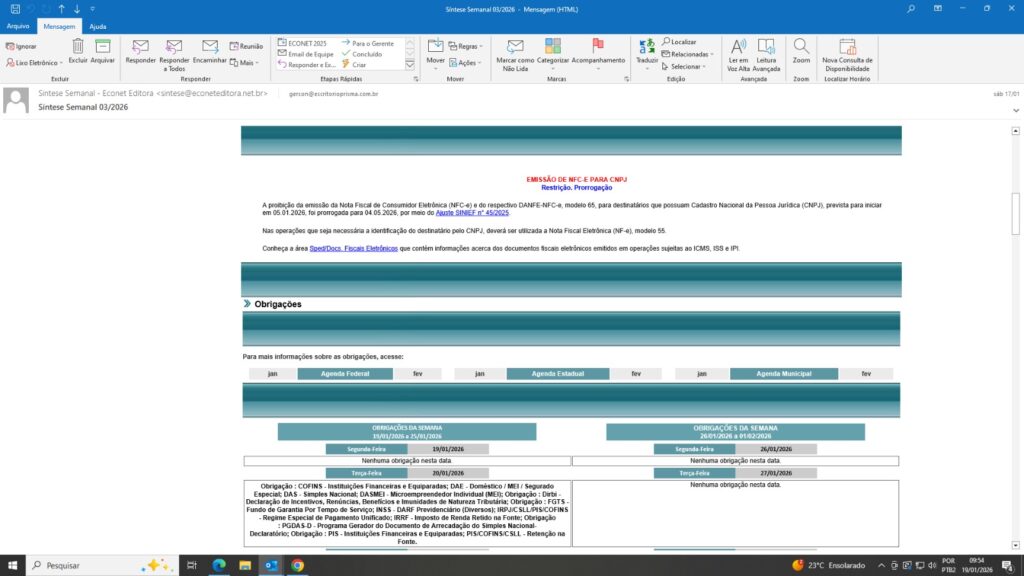The image size is (1024, 576).
Task: Open the Traduzir translate tool
Action: coord(647,51)
